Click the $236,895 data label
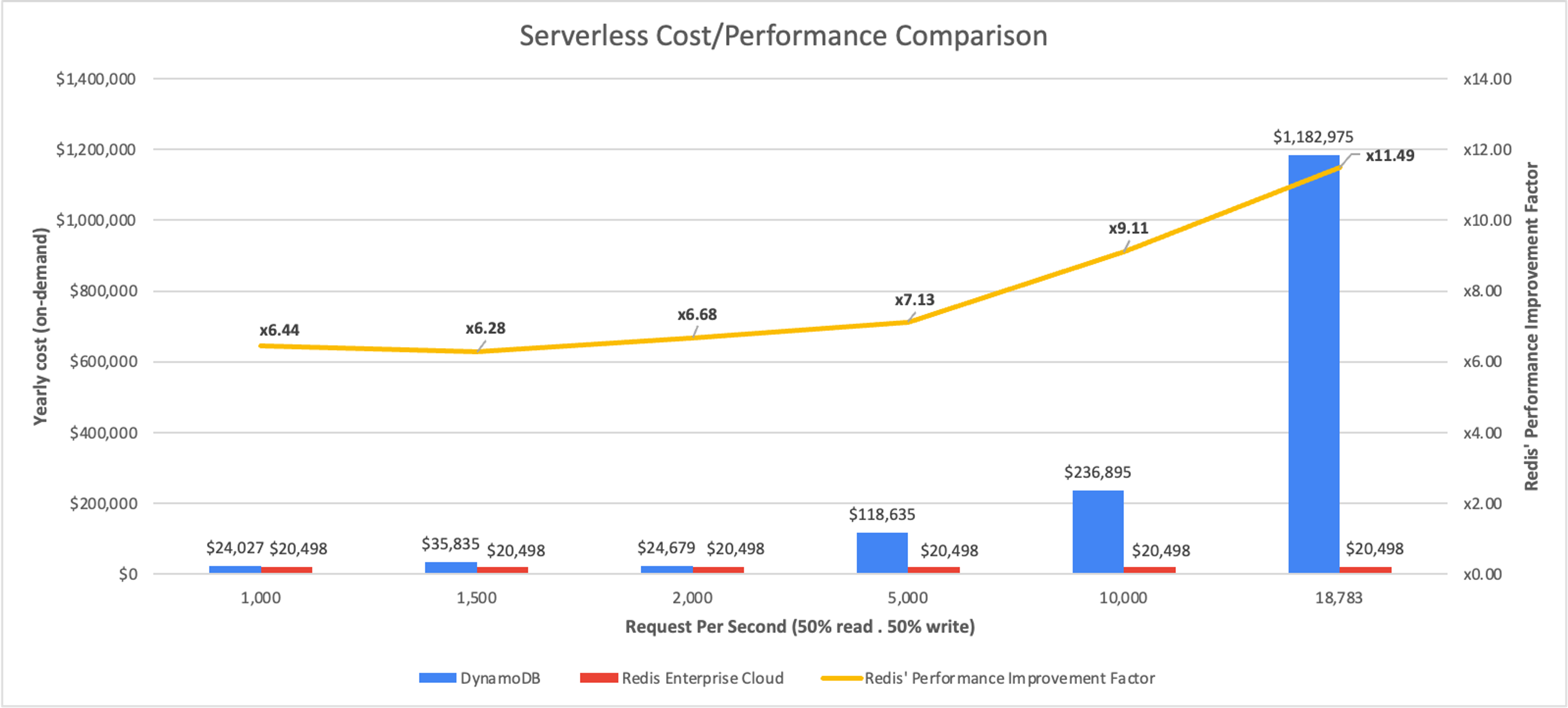The width and height of the screenshot is (1568, 708). point(1098,472)
